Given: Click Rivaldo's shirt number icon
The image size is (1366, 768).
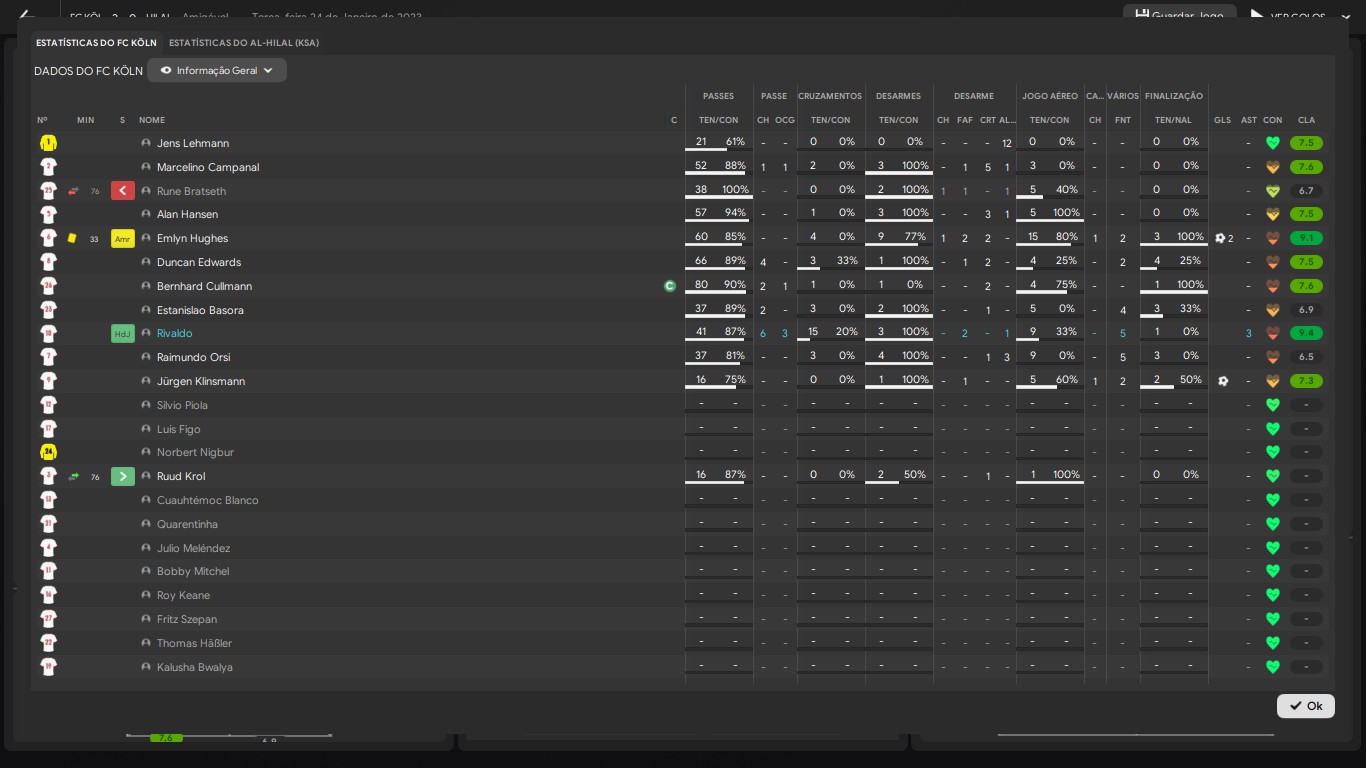Looking at the screenshot, I should coord(48,334).
